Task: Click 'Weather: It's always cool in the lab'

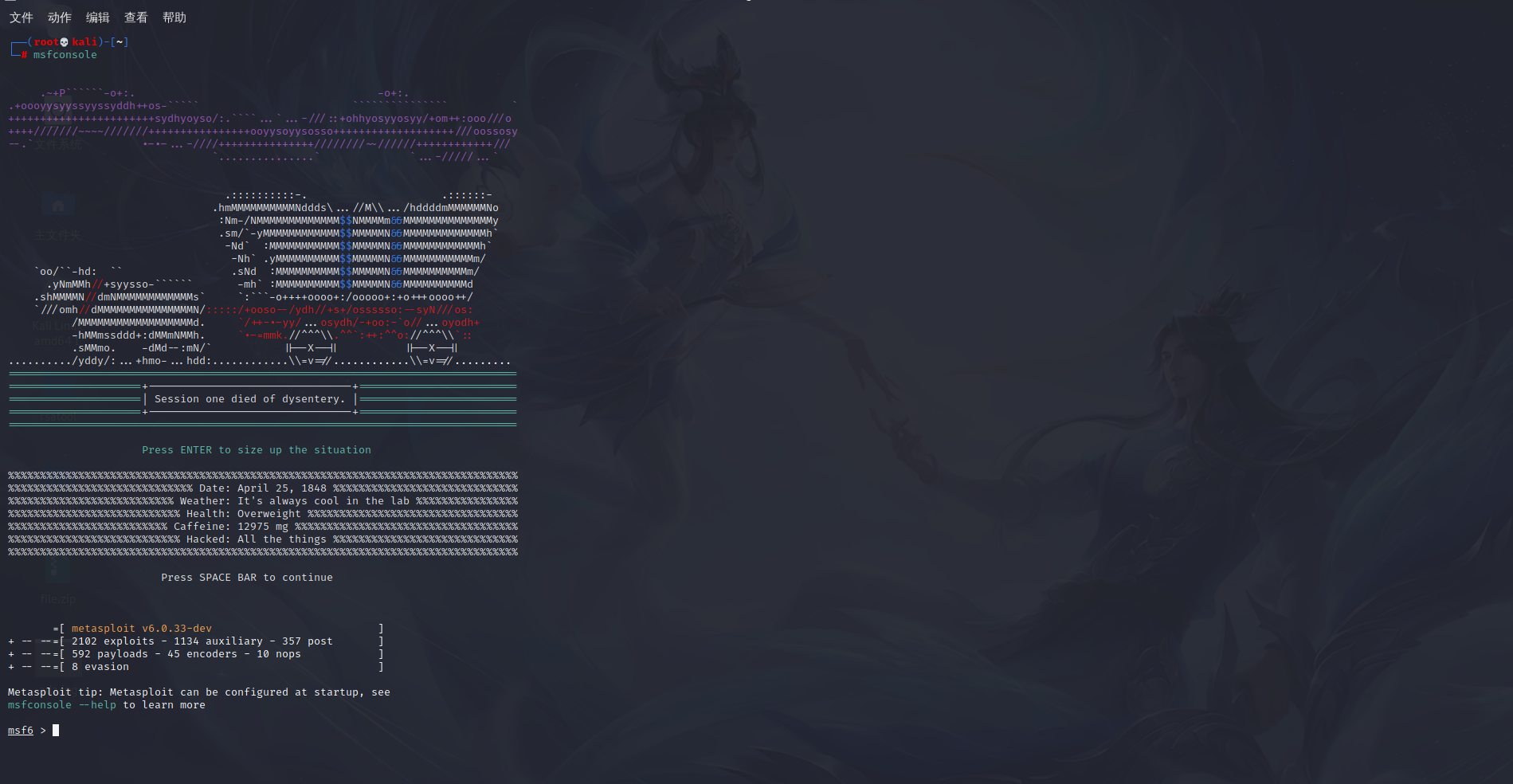Action: [295, 501]
